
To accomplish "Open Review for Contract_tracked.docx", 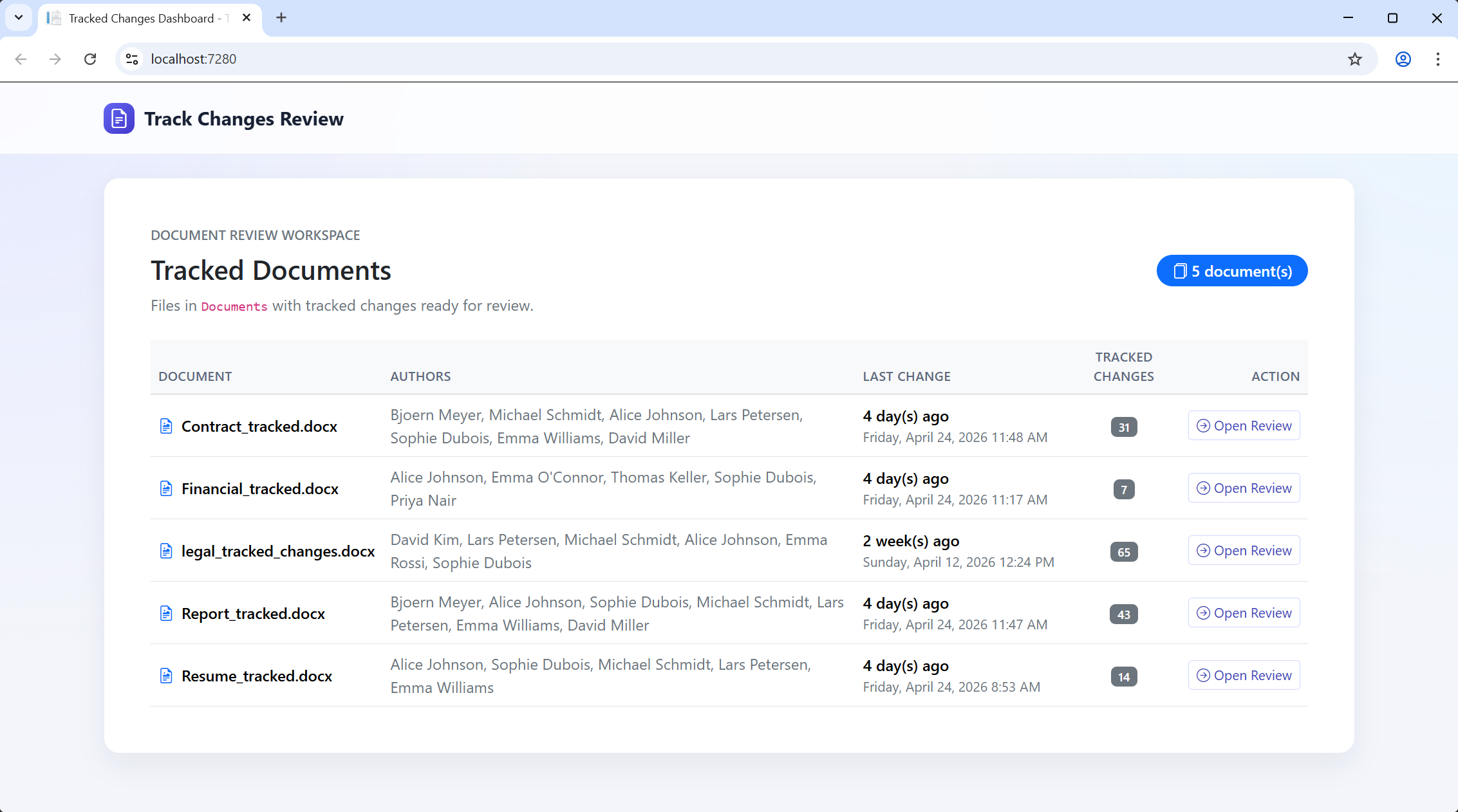I will [x=1244, y=426].
